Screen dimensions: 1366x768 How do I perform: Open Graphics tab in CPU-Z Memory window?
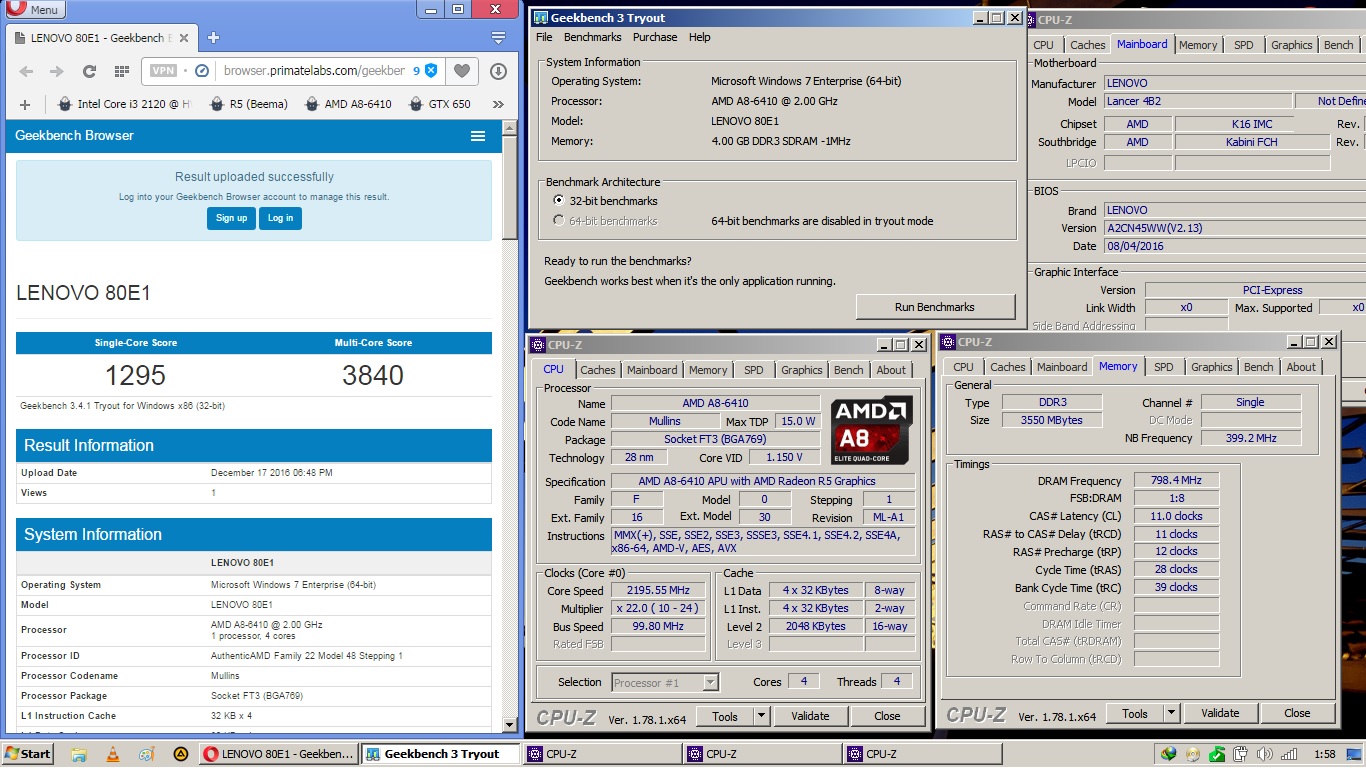tap(1212, 367)
